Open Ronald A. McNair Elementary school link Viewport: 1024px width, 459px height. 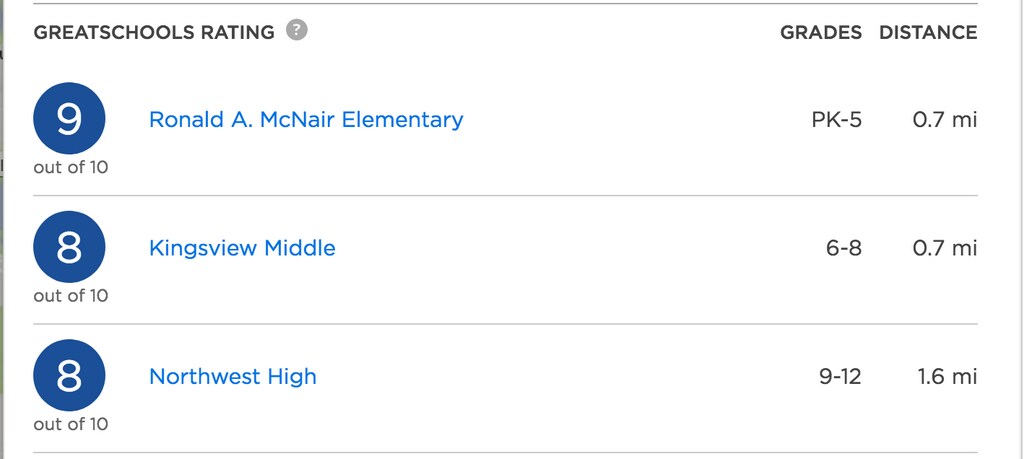pos(306,119)
